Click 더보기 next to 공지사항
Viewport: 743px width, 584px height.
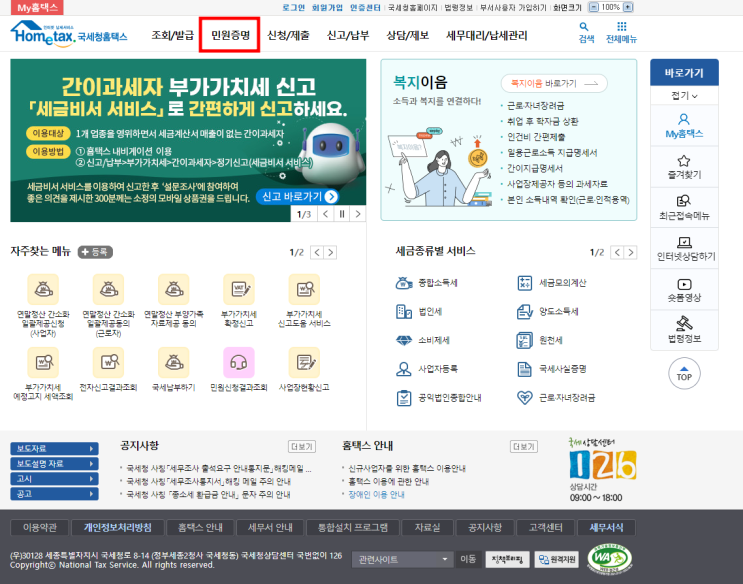pos(302,447)
